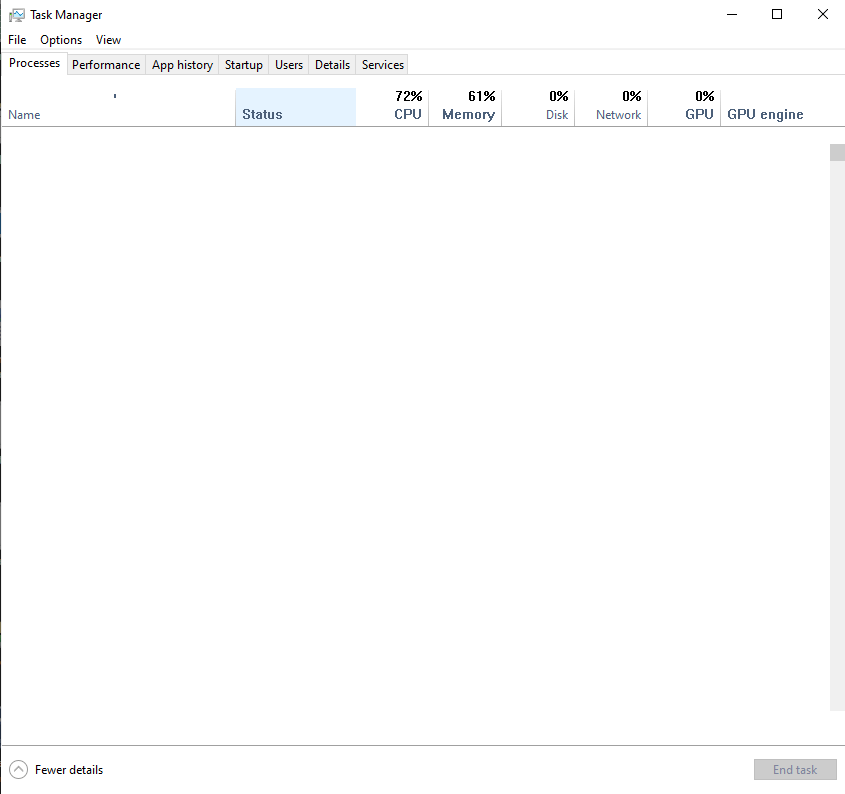845x794 pixels.
Task: Go to the Startup tab
Action: [244, 65]
